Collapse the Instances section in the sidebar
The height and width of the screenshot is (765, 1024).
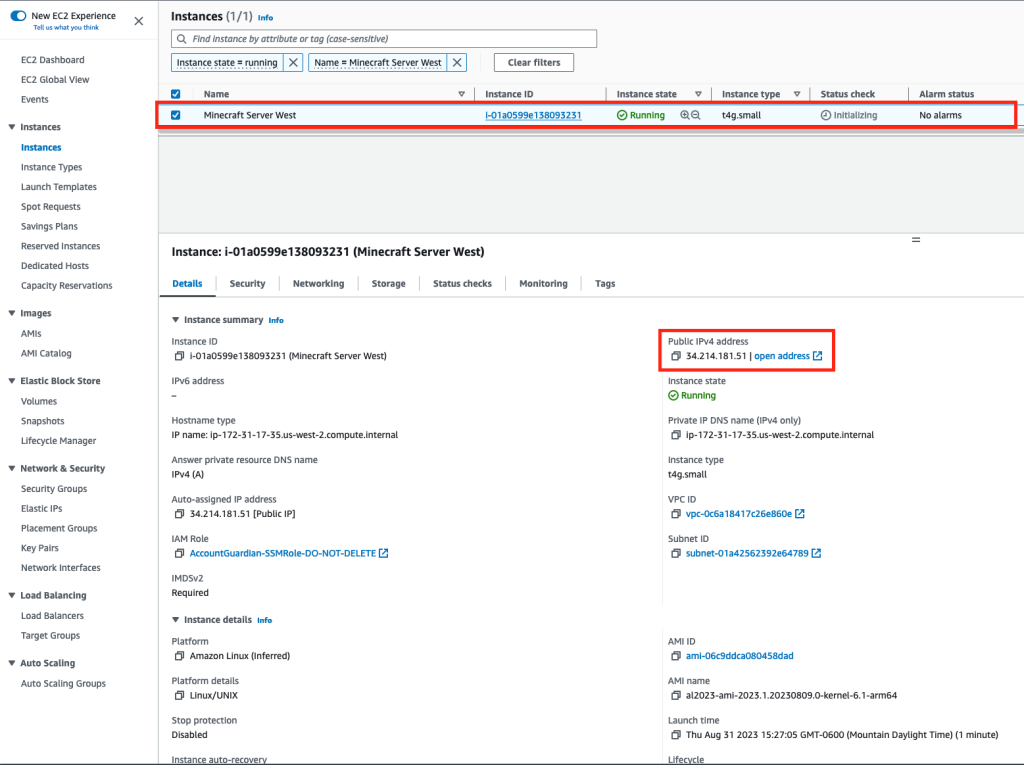(10, 126)
